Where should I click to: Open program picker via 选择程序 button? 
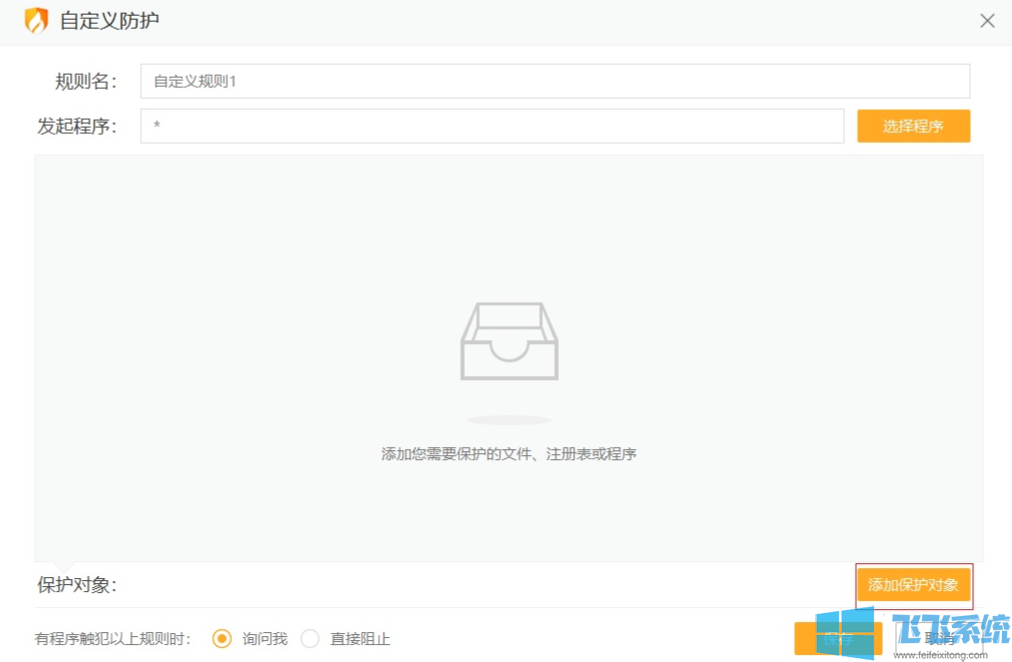912,126
